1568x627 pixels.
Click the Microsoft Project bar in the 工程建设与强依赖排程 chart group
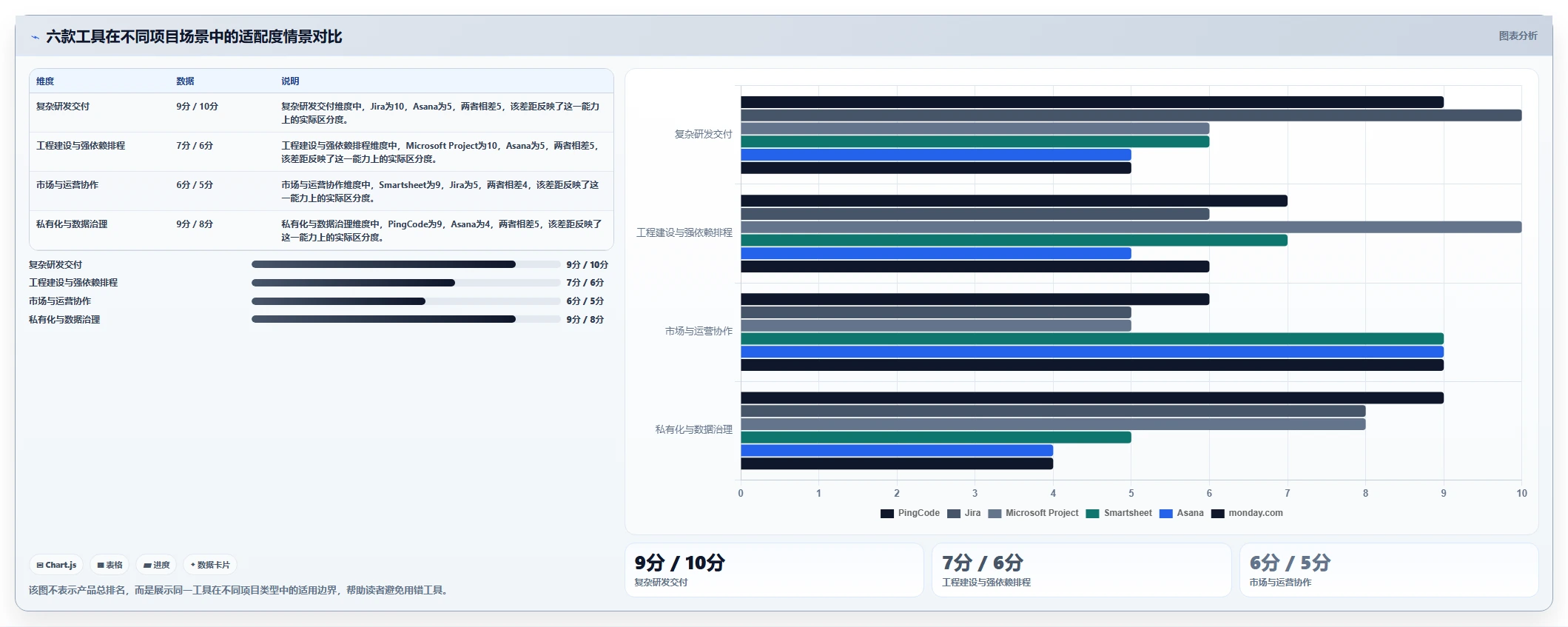click(x=1131, y=227)
